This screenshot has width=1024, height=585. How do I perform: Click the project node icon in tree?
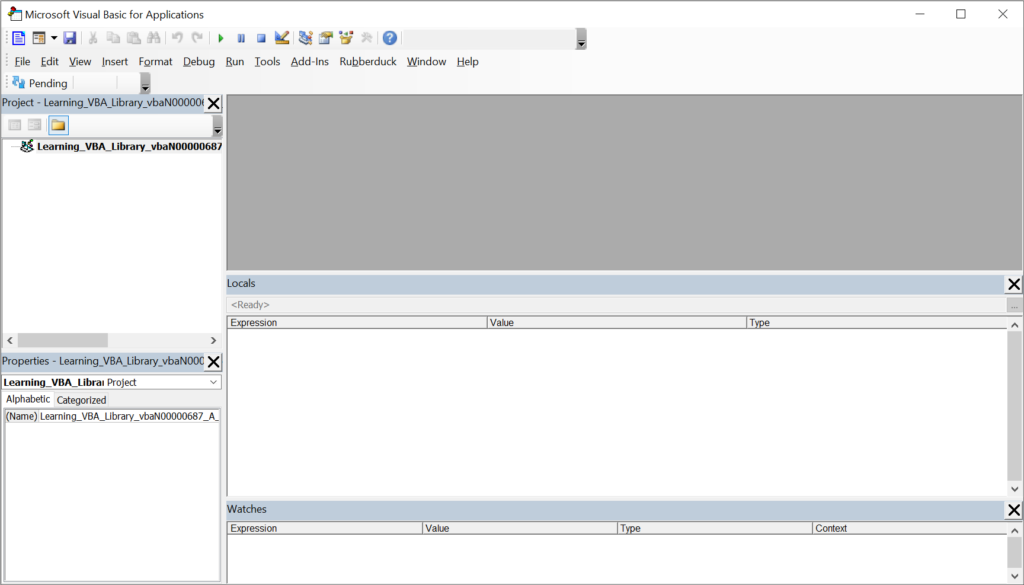(27, 146)
